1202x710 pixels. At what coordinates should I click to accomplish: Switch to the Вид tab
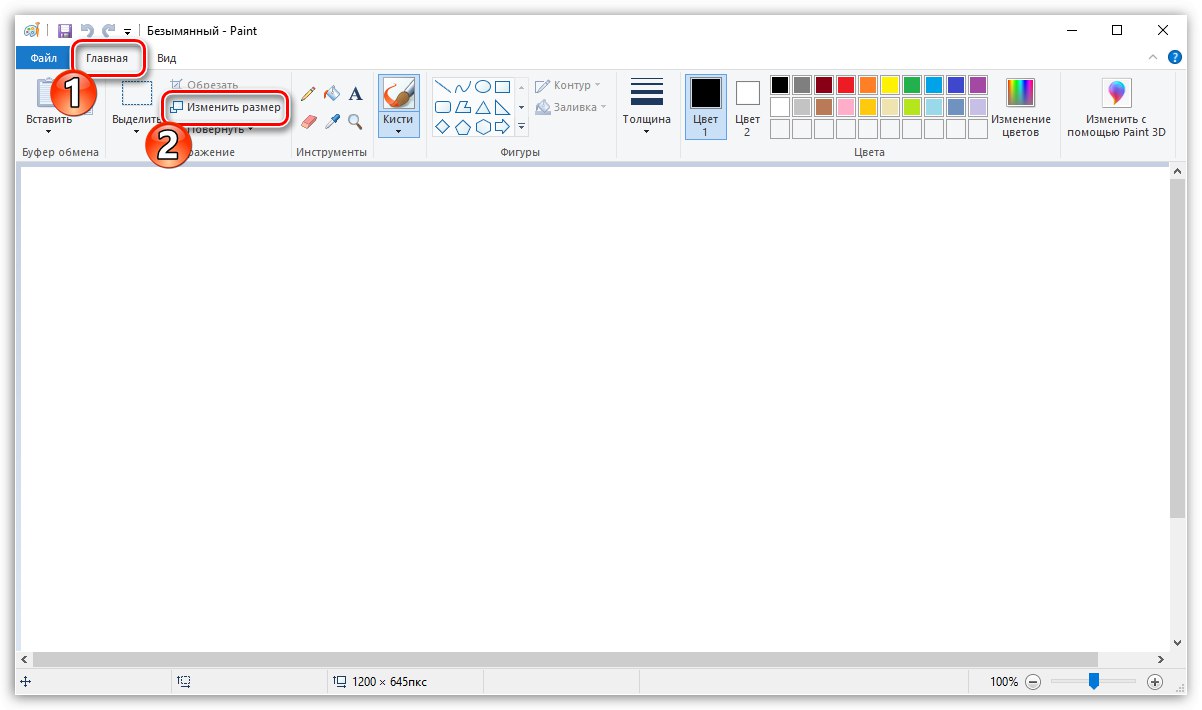[167, 58]
